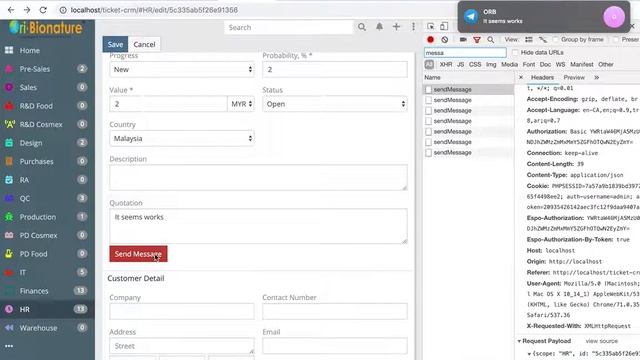
Task: Toggle the network filter funnel icon
Action: click(477, 40)
